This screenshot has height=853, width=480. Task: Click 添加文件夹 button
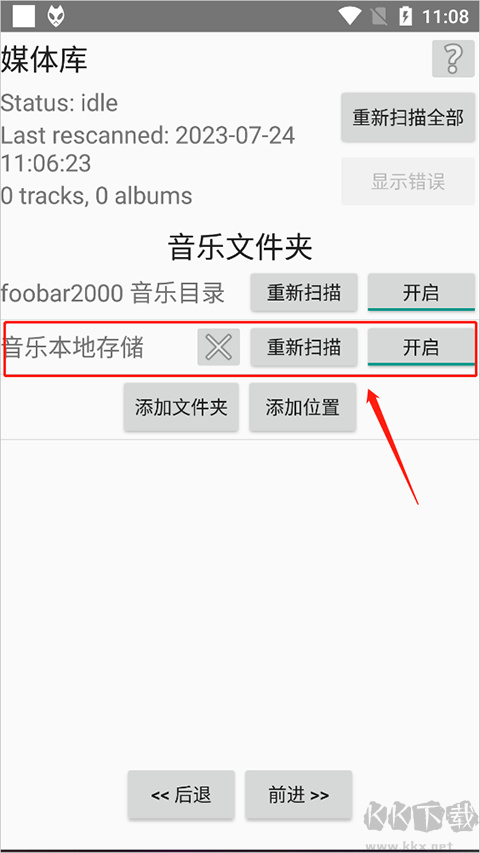point(181,407)
